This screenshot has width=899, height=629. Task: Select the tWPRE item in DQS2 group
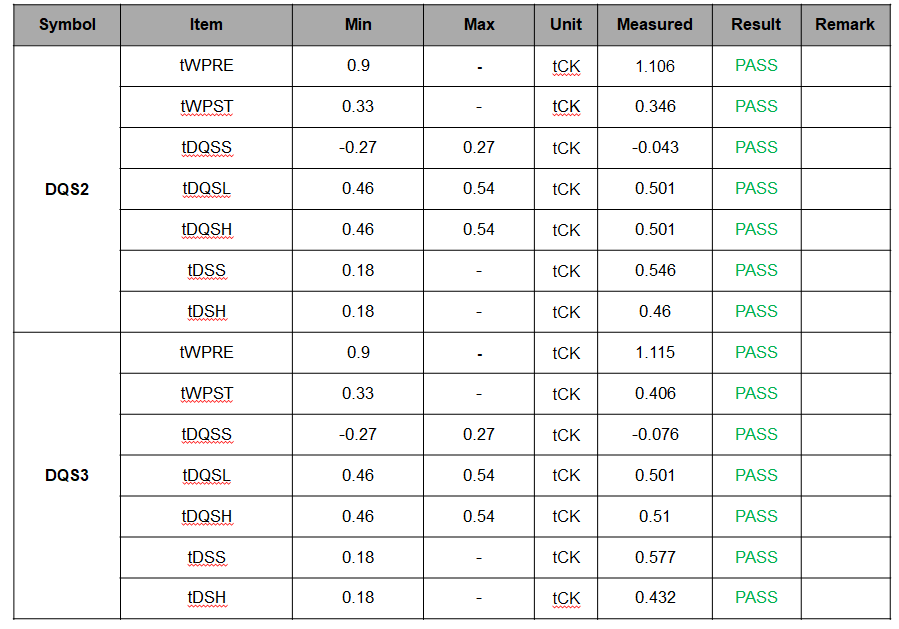coord(206,66)
